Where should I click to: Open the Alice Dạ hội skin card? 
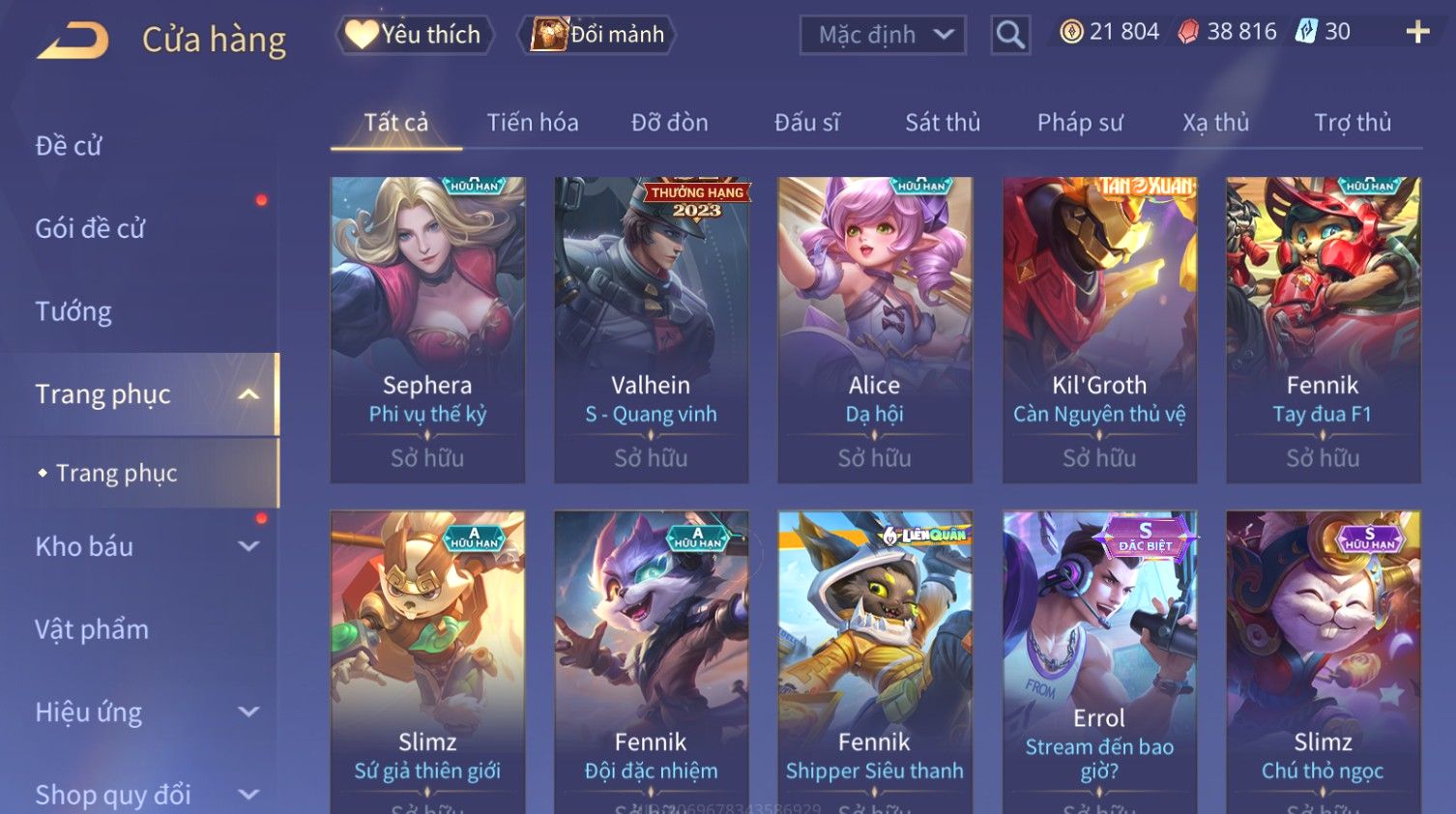(x=875, y=330)
